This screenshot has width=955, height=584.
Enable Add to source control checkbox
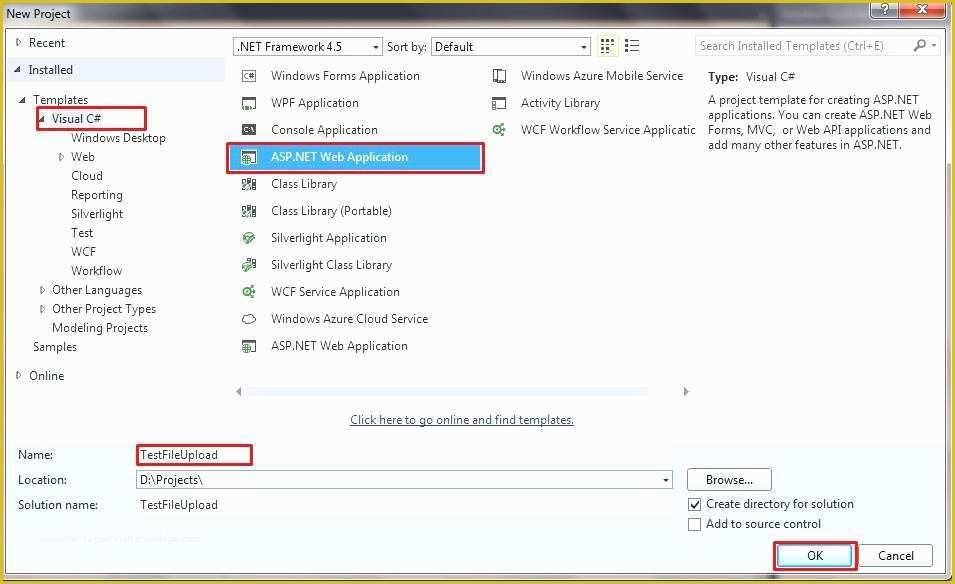click(x=694, y=524)
